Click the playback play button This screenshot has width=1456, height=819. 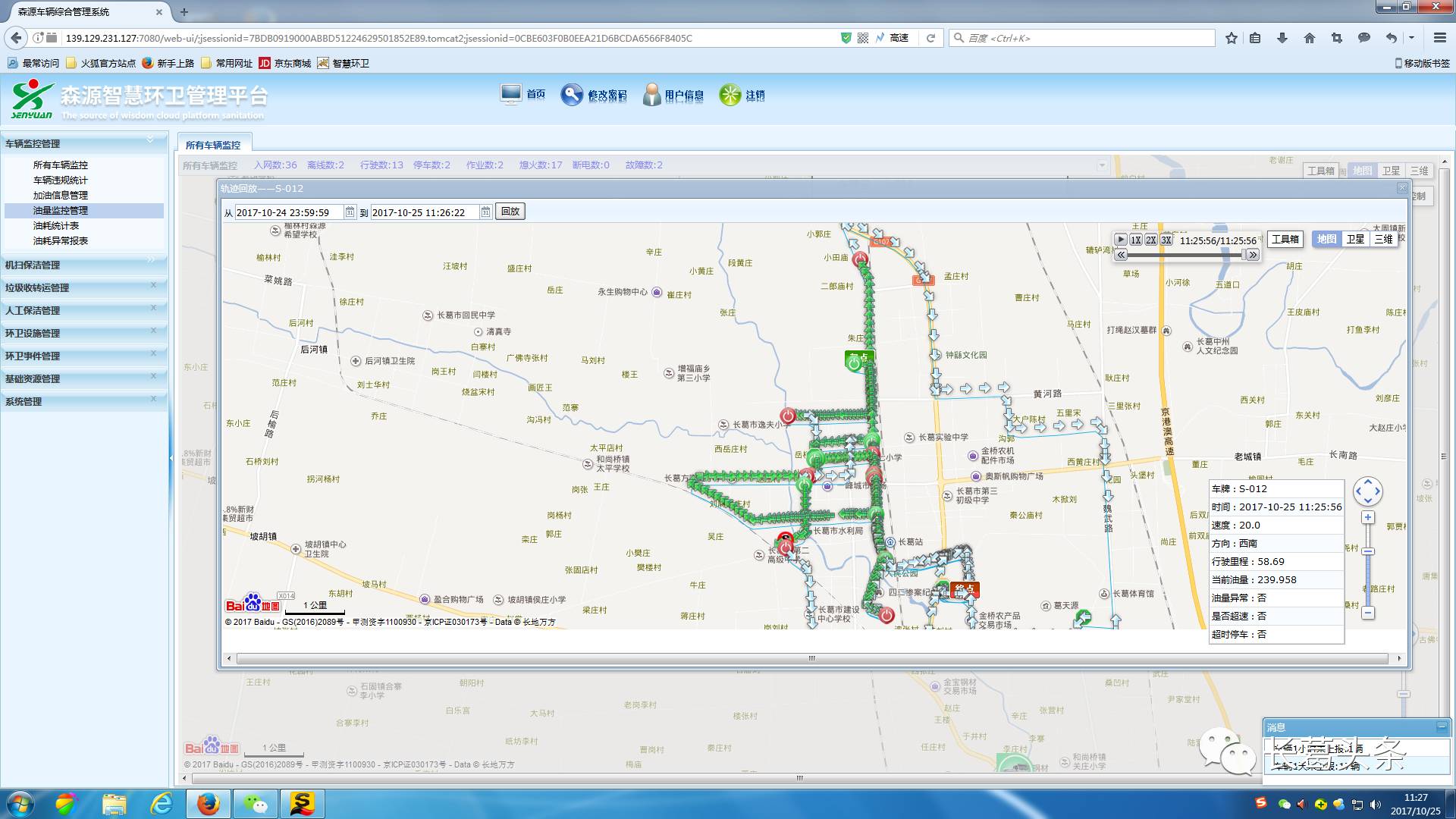coord(1120,240)
